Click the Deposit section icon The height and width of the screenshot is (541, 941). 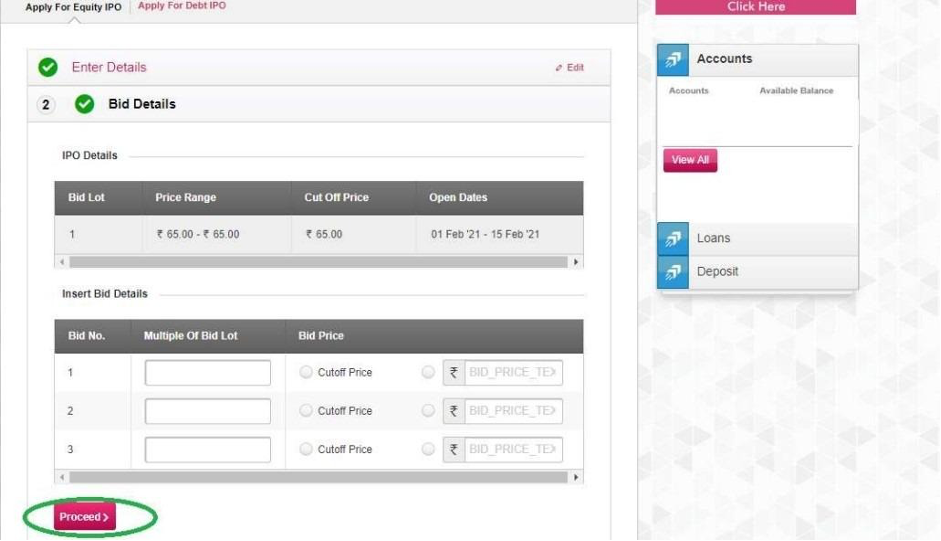click(x=673, y=272)
